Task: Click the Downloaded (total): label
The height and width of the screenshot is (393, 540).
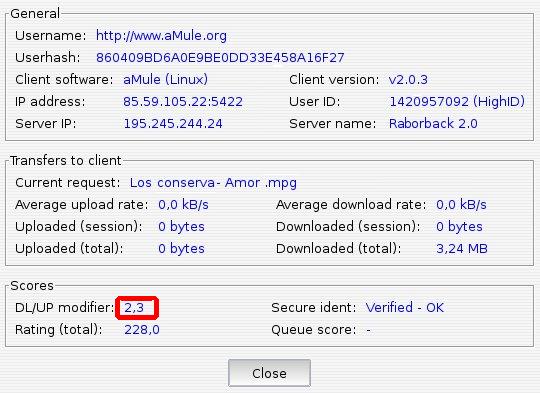Action: point(339,249)
